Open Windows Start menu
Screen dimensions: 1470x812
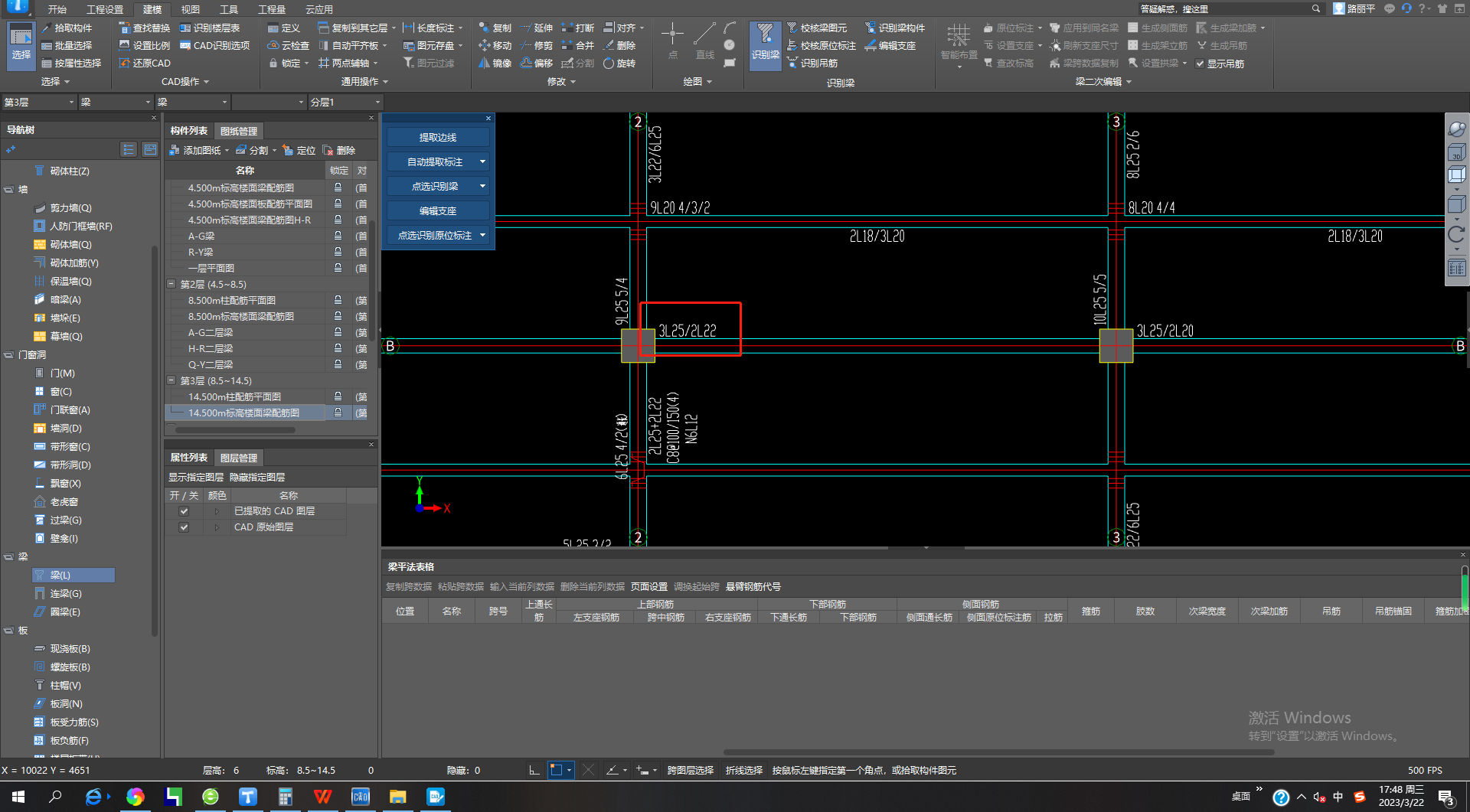tap(18, 797)
